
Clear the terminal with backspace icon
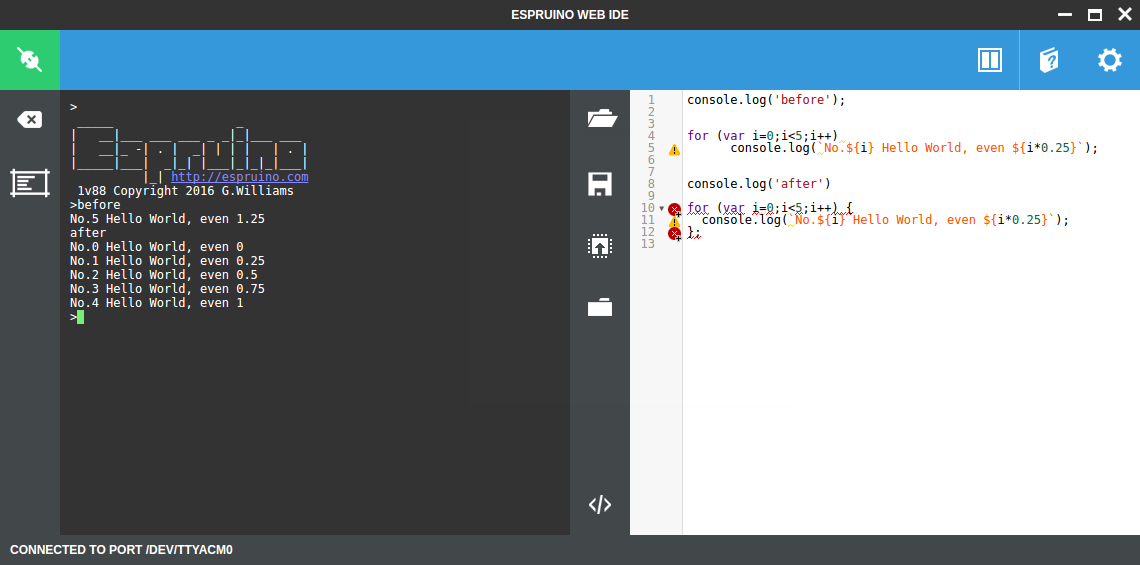29,119
